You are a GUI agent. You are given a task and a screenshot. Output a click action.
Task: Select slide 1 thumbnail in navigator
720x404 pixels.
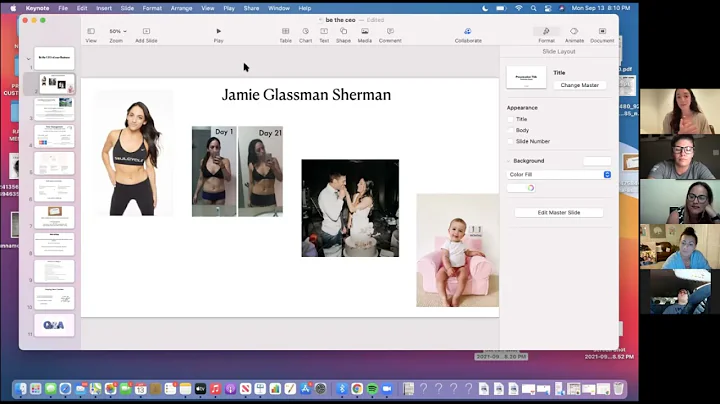54,58
